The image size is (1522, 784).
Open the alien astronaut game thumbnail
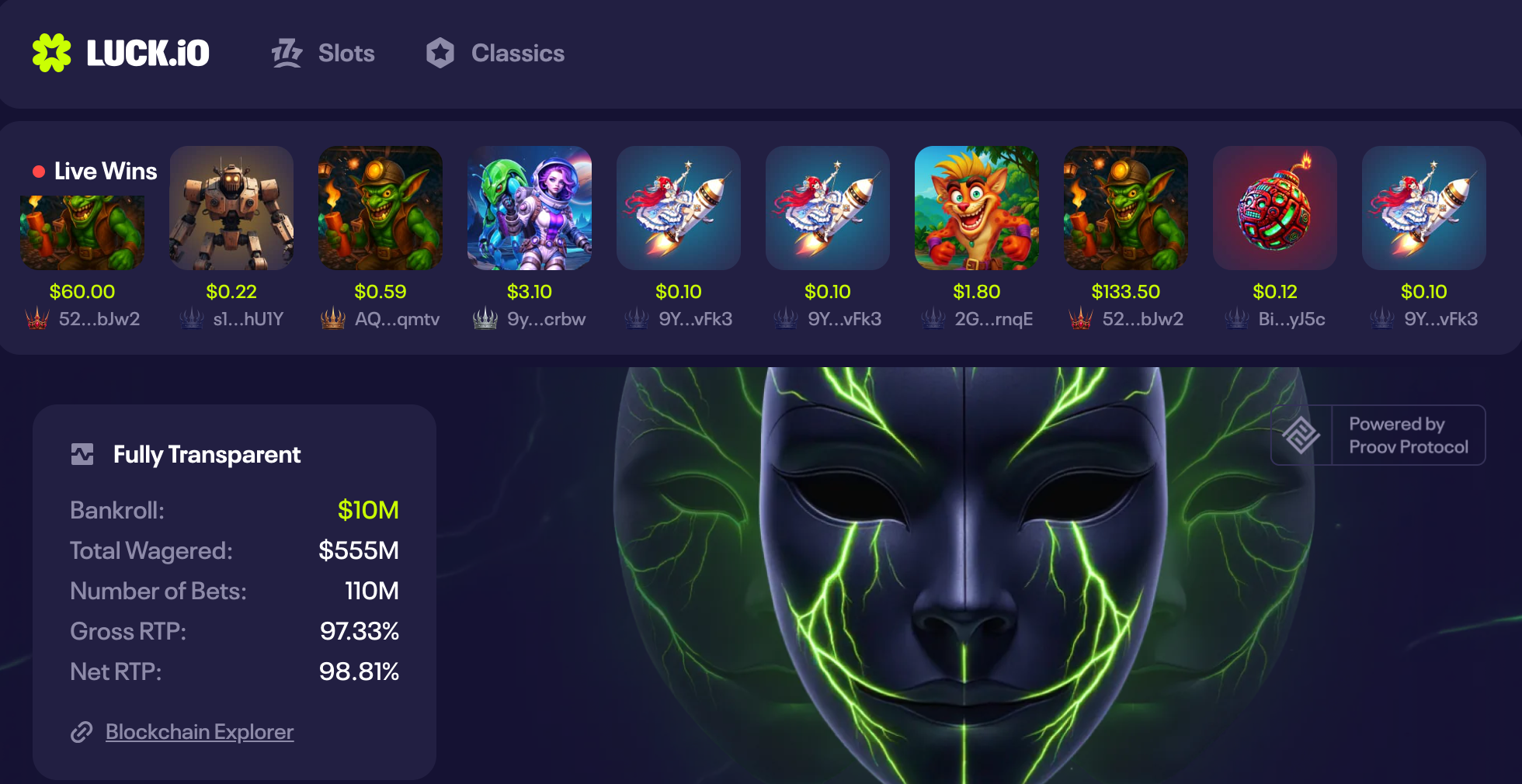[x=530, y=208]
